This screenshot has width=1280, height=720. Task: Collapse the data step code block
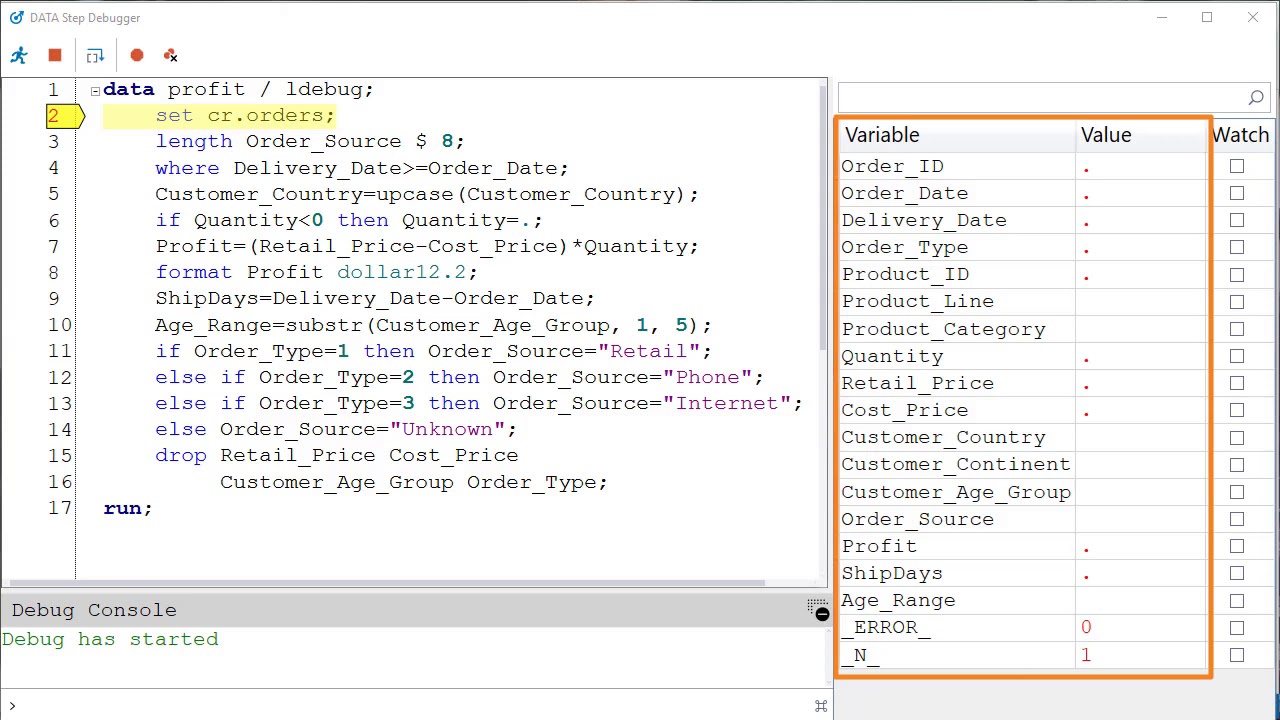95,90
